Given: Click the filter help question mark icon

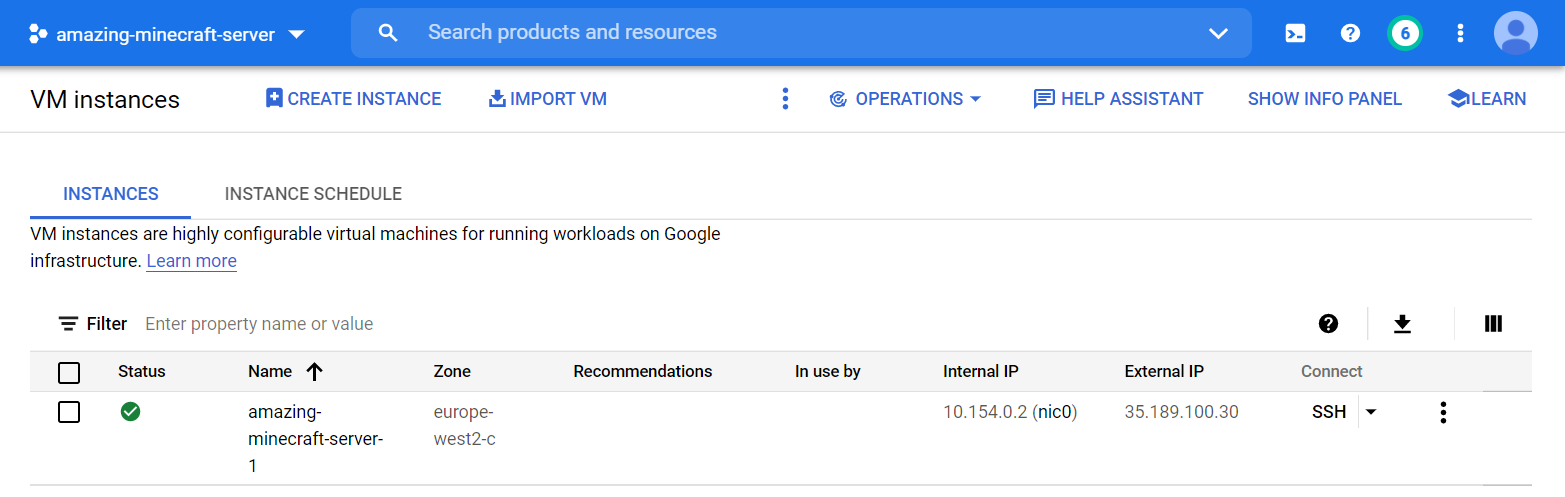Looking at the screenshot, I should [x=1328, y=324].
